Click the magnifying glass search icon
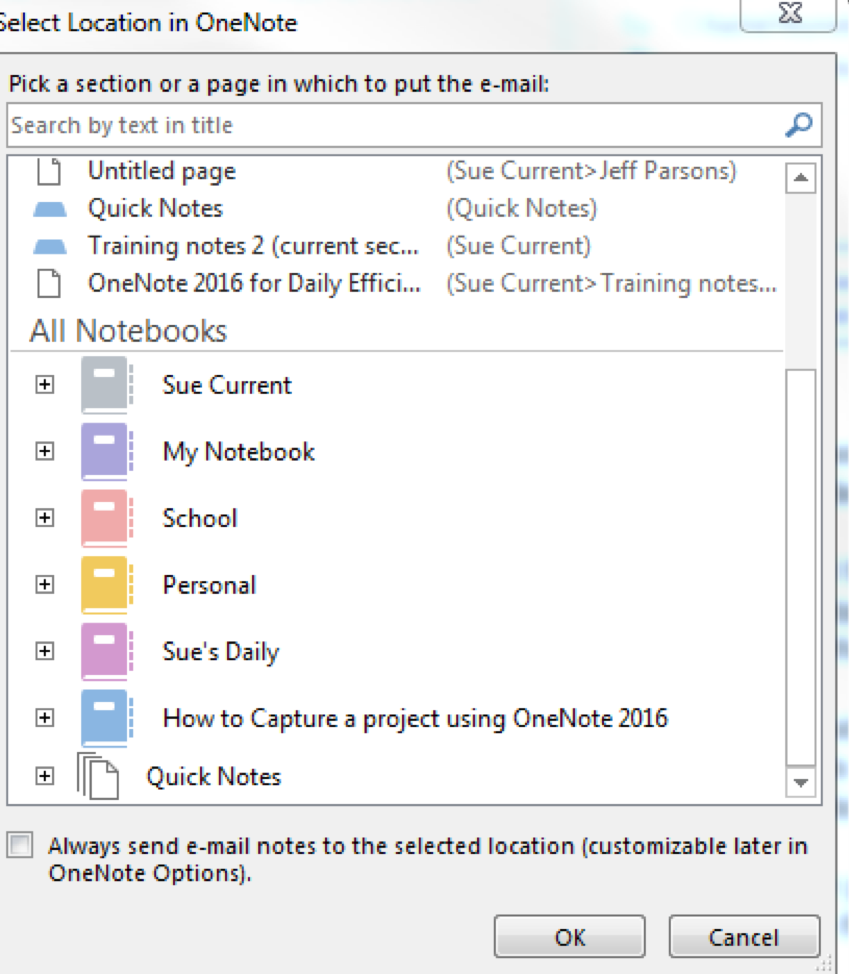This screenshot has height=974, width=849. click(x=797, y=124)
